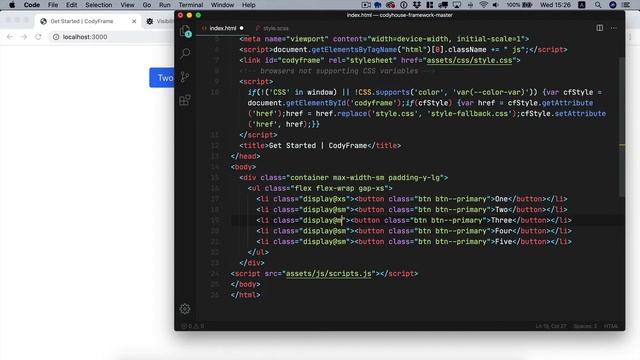Image resolution: width=640 pixels, height=360 pixels.
Task: Open the Run menu
Action: (164, 5)
